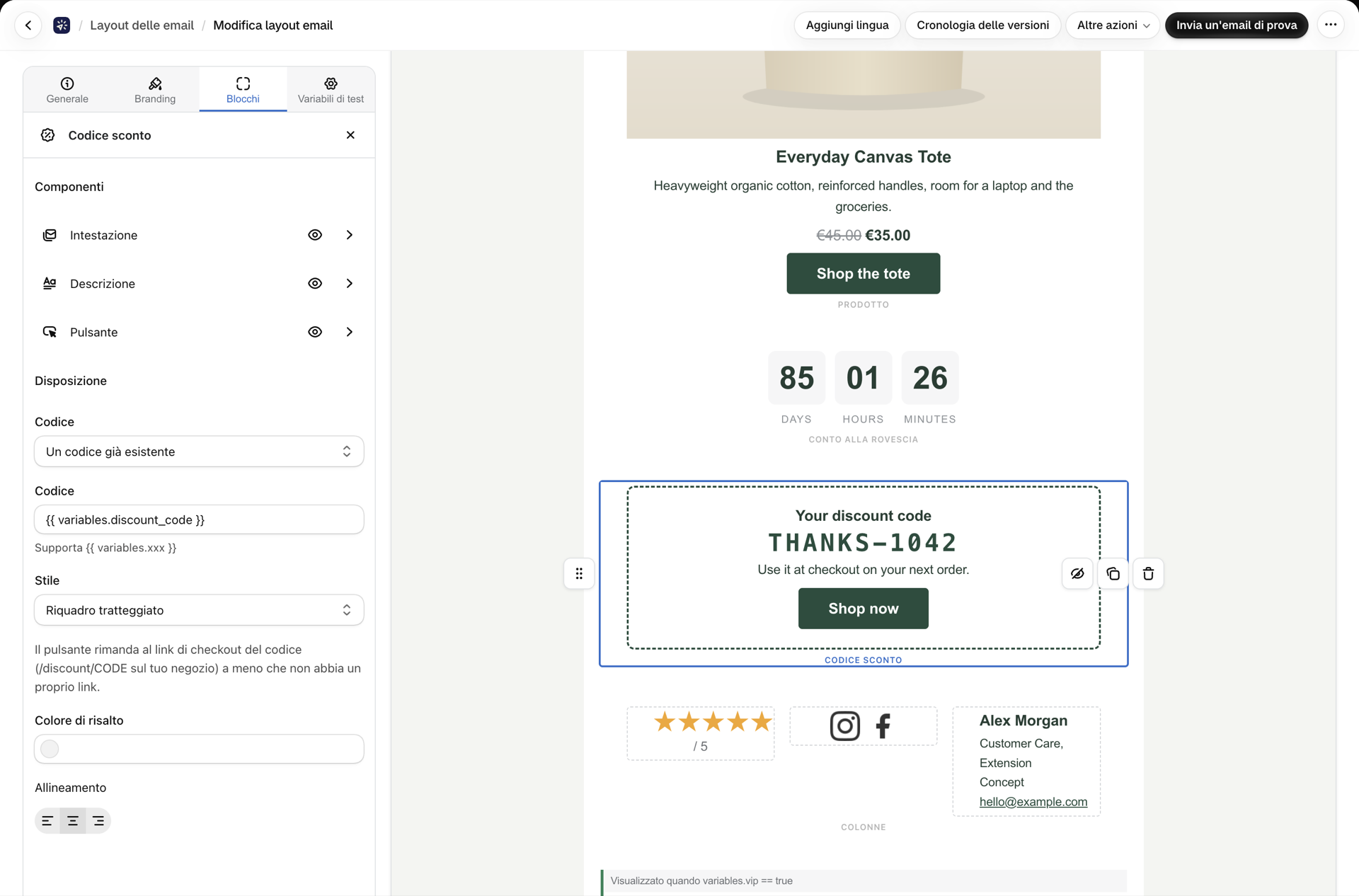Viewport: 1359px width, 896px height.
Task: Open the three-dots more options menu
Action: pyautogui.click(x=1331, y=25)
